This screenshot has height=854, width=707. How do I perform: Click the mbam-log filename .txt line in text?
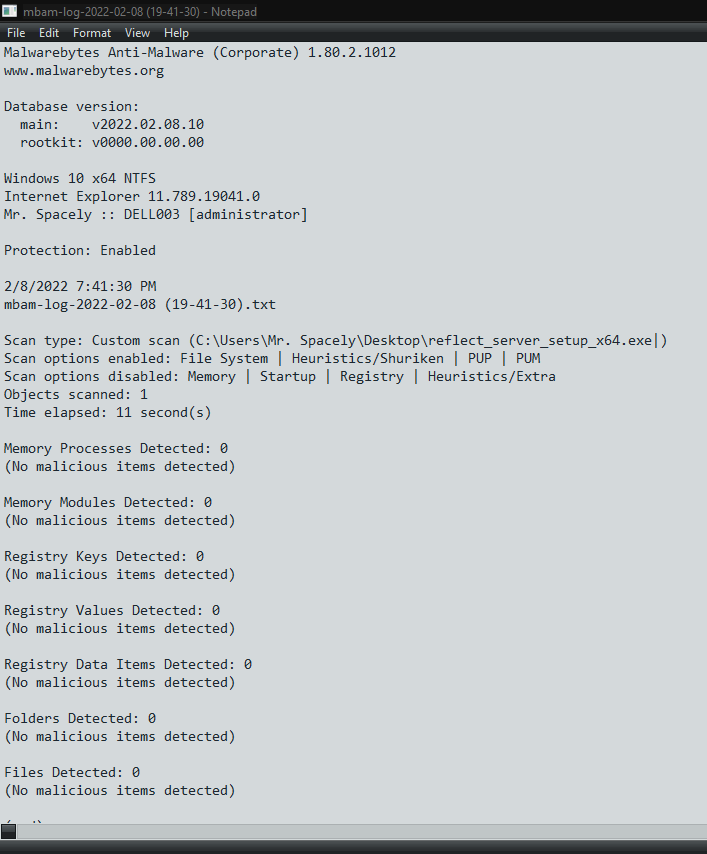(x=140, y=304)
